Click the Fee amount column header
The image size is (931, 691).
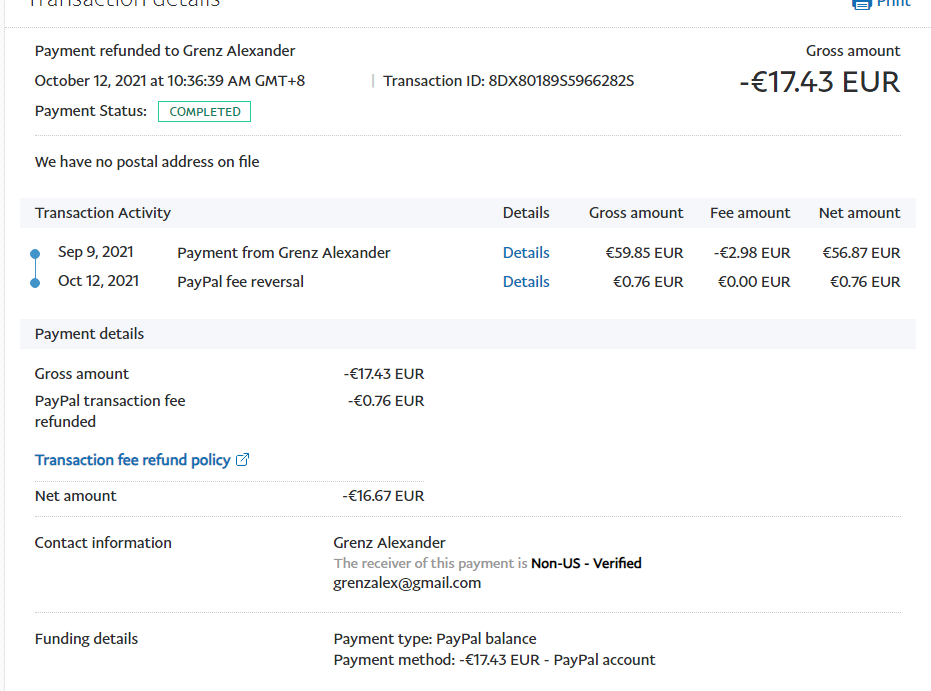point(750,213)
